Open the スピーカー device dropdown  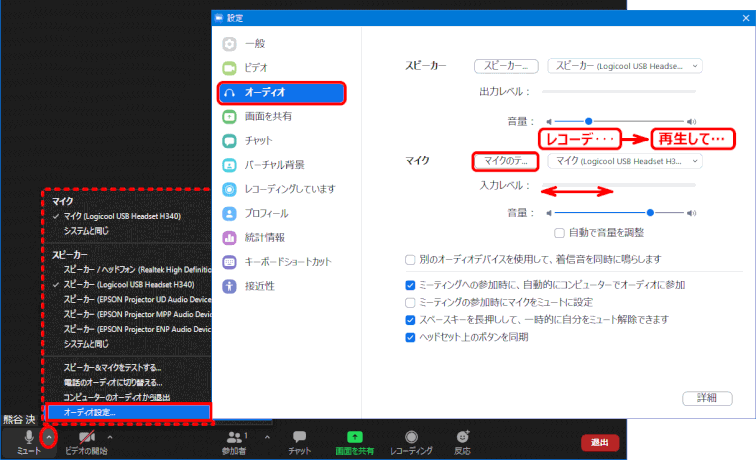click(625, 66)
